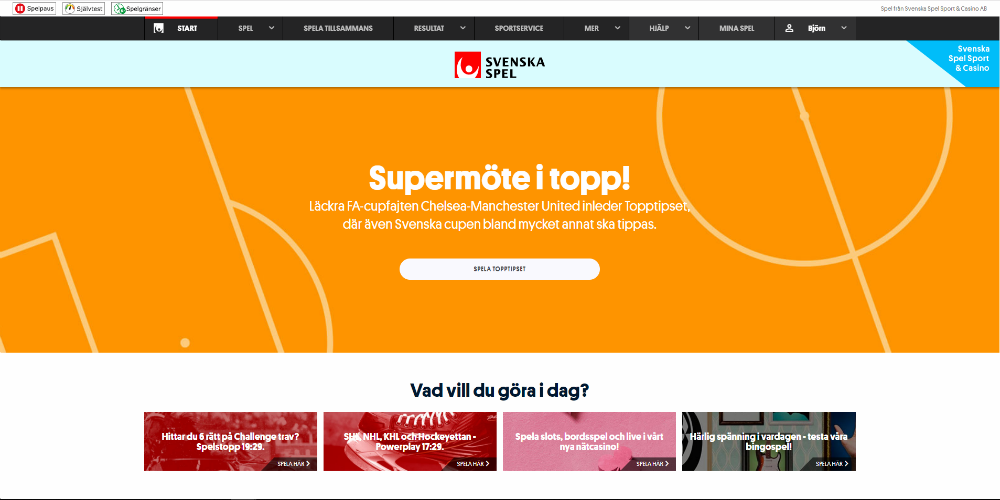Go to the MINA SPEL tab
This screenshot has width=1000, height=500.
click(737, 28)
